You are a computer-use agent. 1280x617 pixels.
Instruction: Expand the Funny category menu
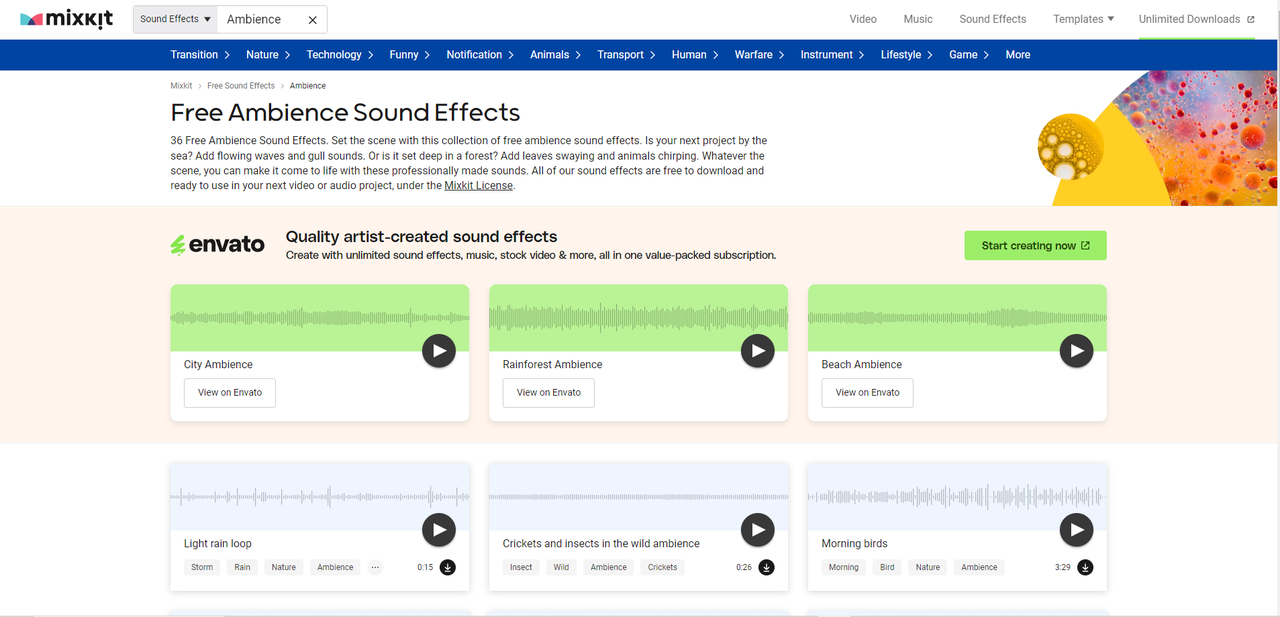point(410,55)
